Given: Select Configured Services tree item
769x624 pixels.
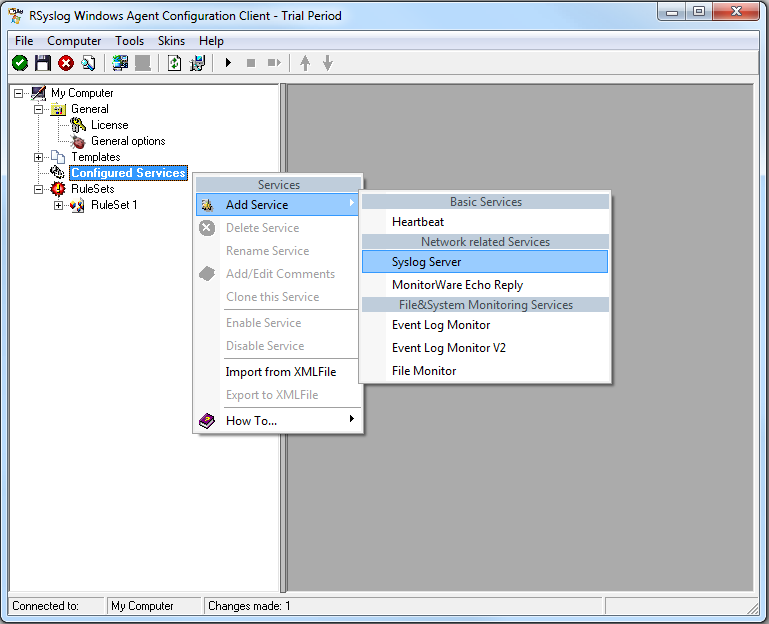Looking at the screenshot, I should [128, 173].
